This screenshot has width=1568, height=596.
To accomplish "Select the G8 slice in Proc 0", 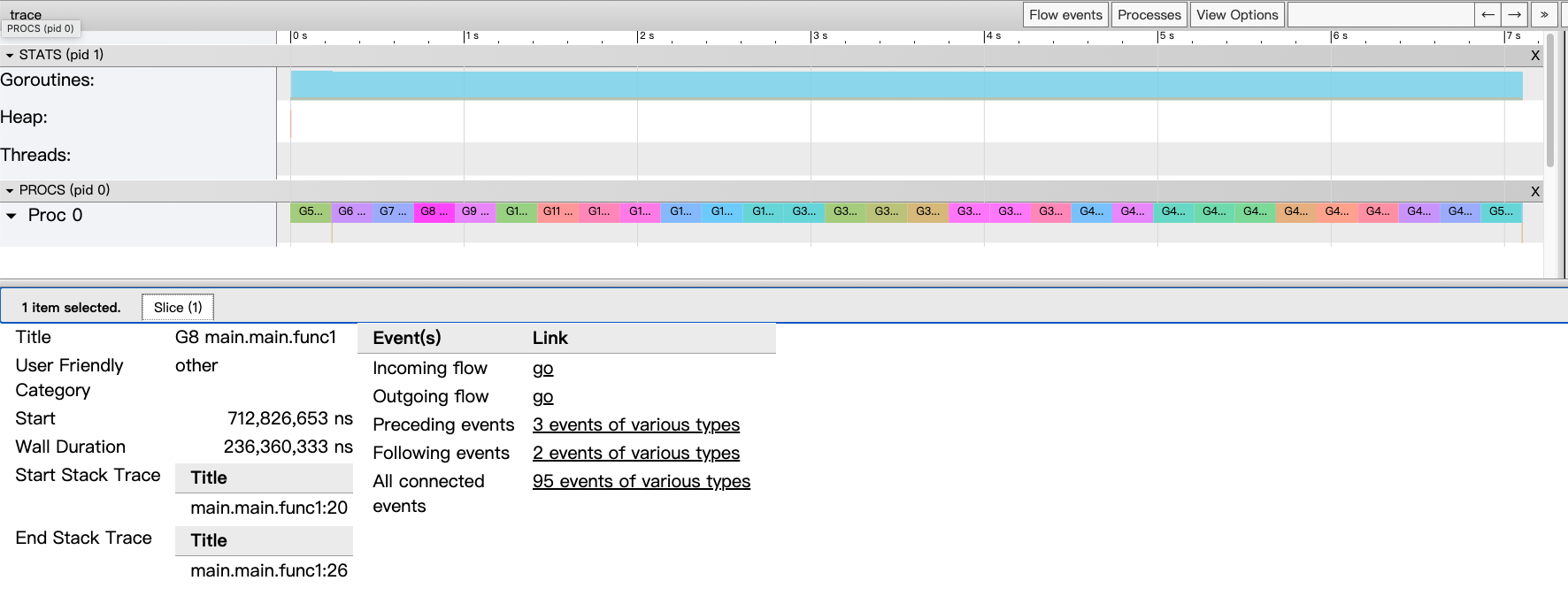I will point(434,212).
